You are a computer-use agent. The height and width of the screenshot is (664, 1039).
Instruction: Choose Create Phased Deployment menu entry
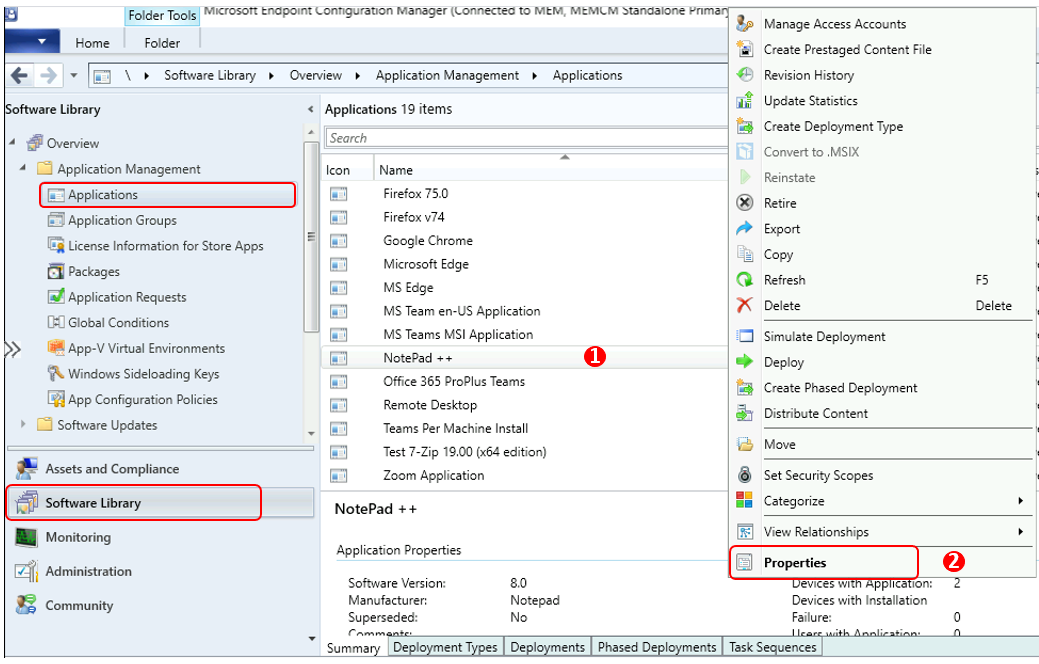click(881, 388)
